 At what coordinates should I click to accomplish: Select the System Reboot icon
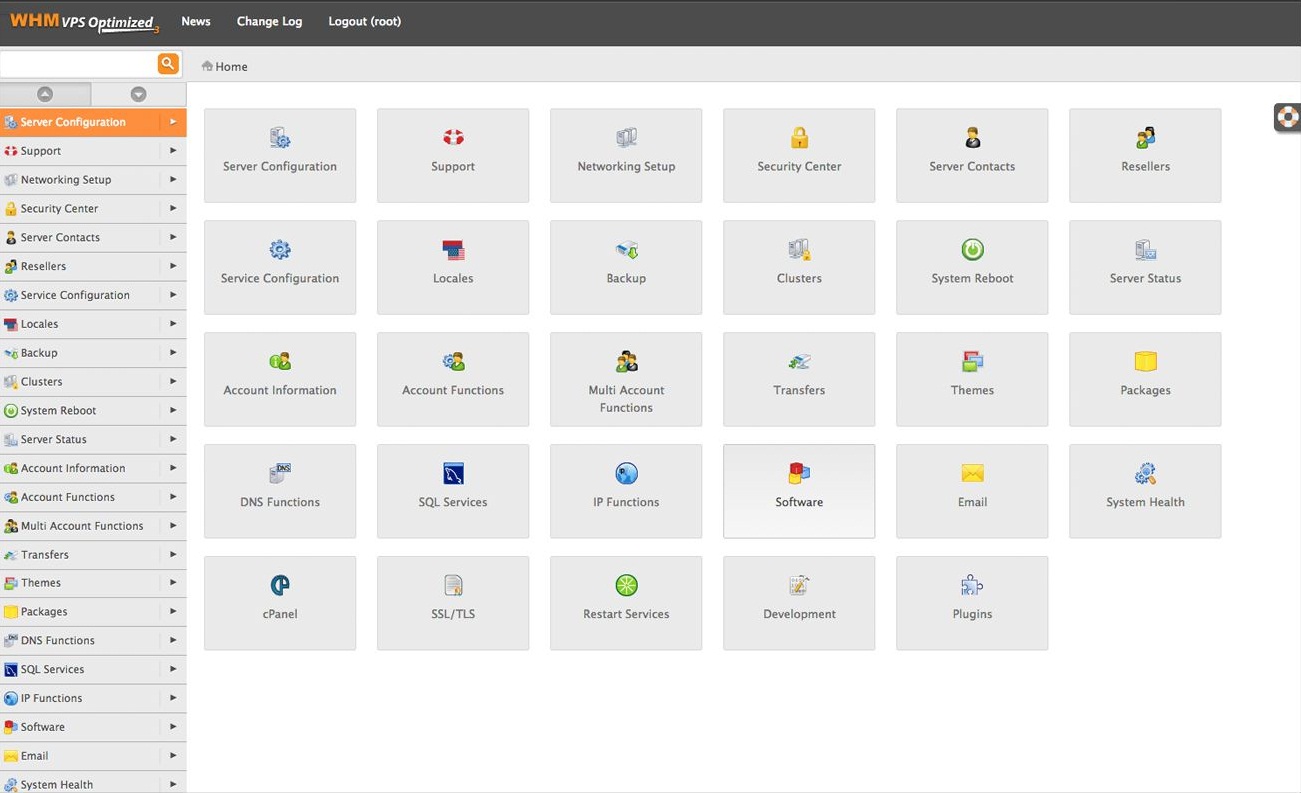[971, 267]
